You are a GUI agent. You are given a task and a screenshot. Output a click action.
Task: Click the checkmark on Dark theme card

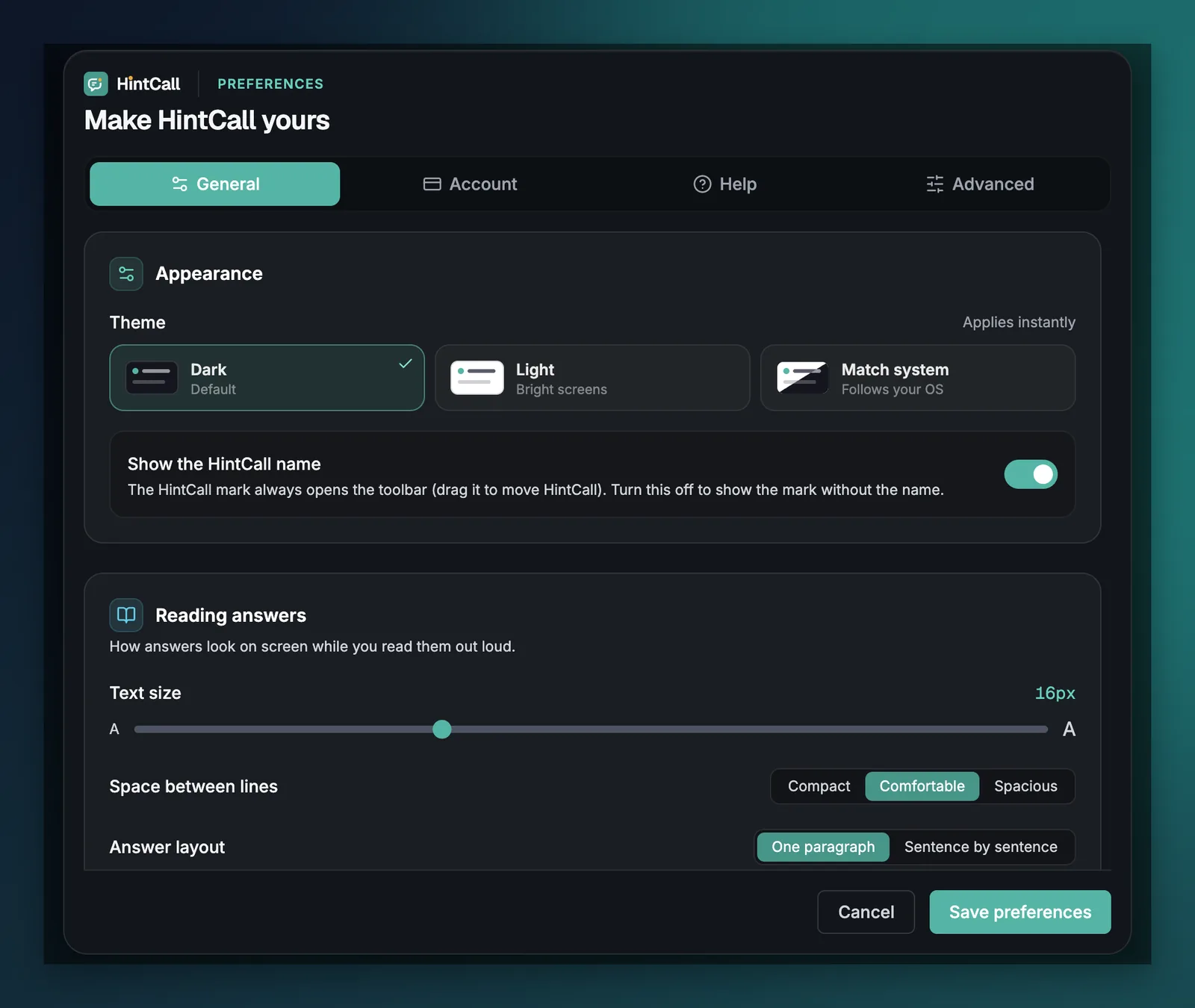coord(406,364)
